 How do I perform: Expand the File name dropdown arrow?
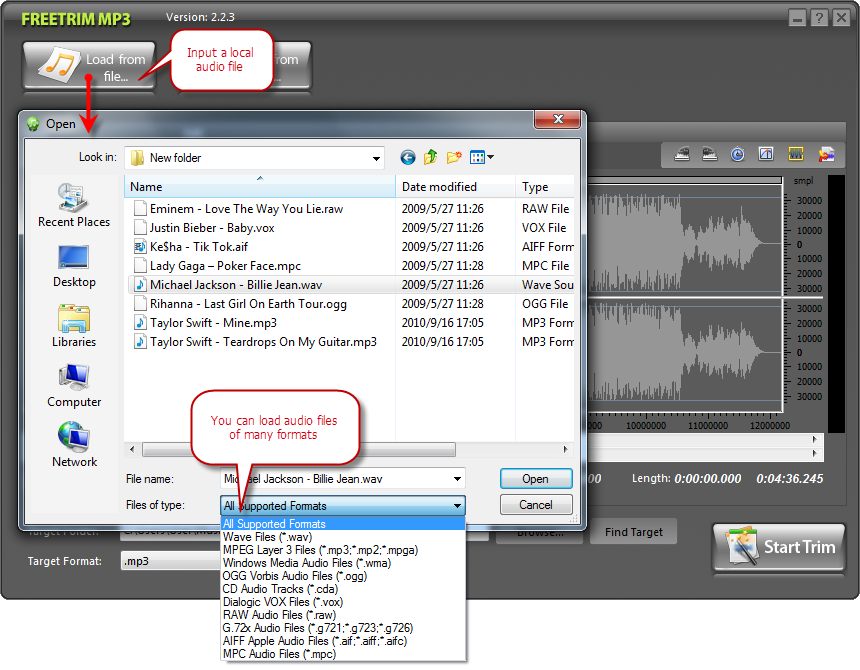457,479
